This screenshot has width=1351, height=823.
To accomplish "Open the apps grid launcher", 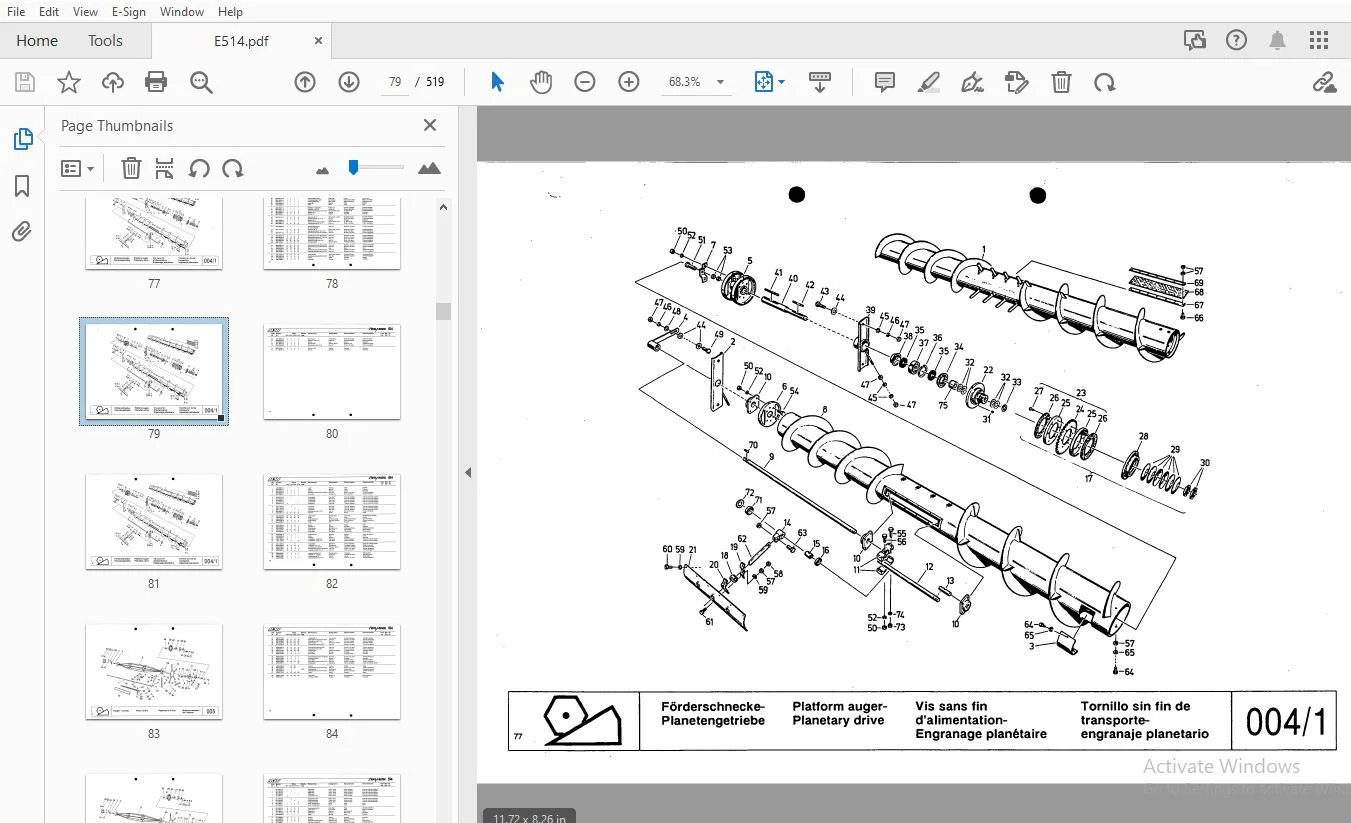I will (x=1319, y=40).
